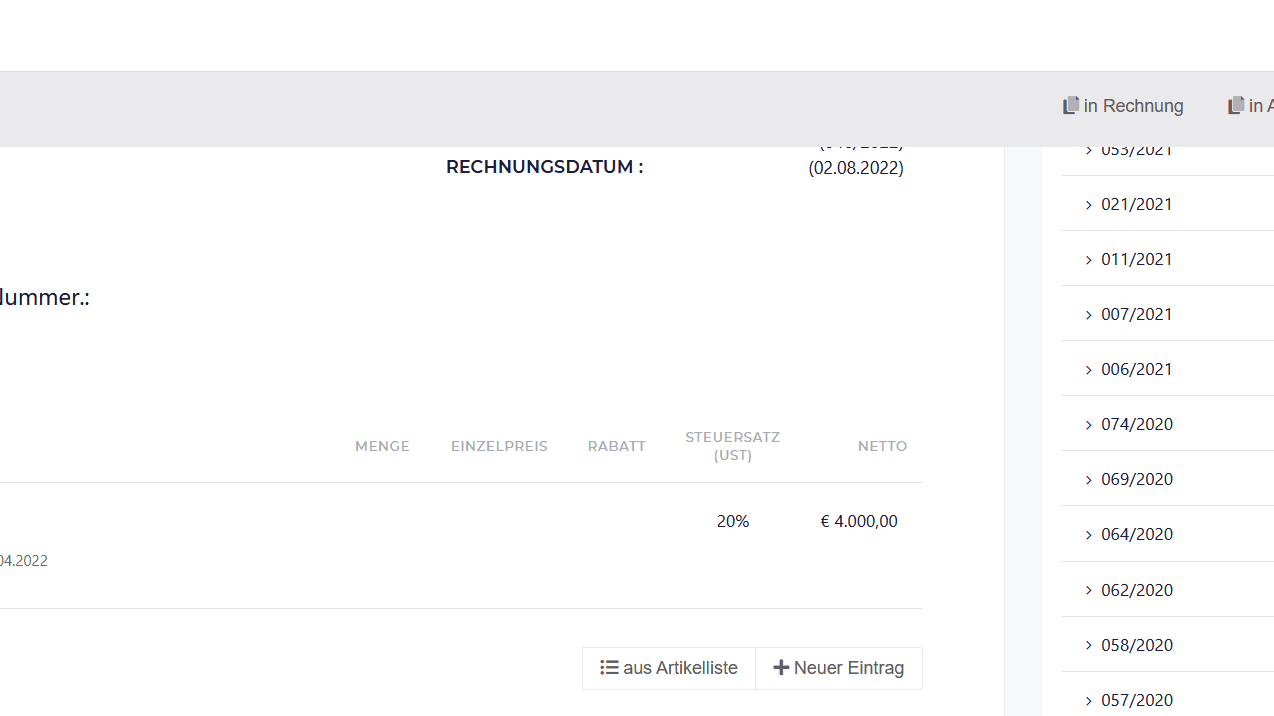
Task: Click the 20% Steuersatz value
Action: [x=733, y=521]
